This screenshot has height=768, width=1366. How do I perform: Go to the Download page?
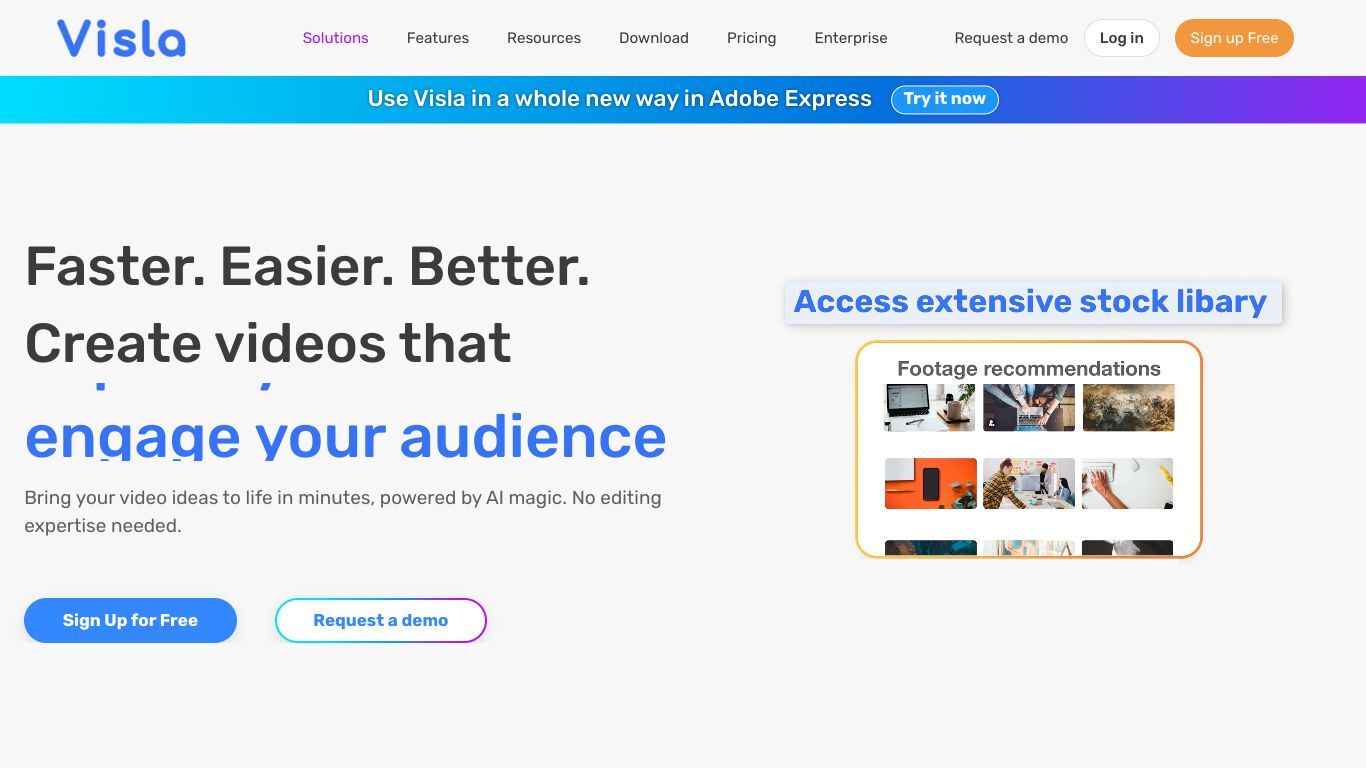coord(653,38)
